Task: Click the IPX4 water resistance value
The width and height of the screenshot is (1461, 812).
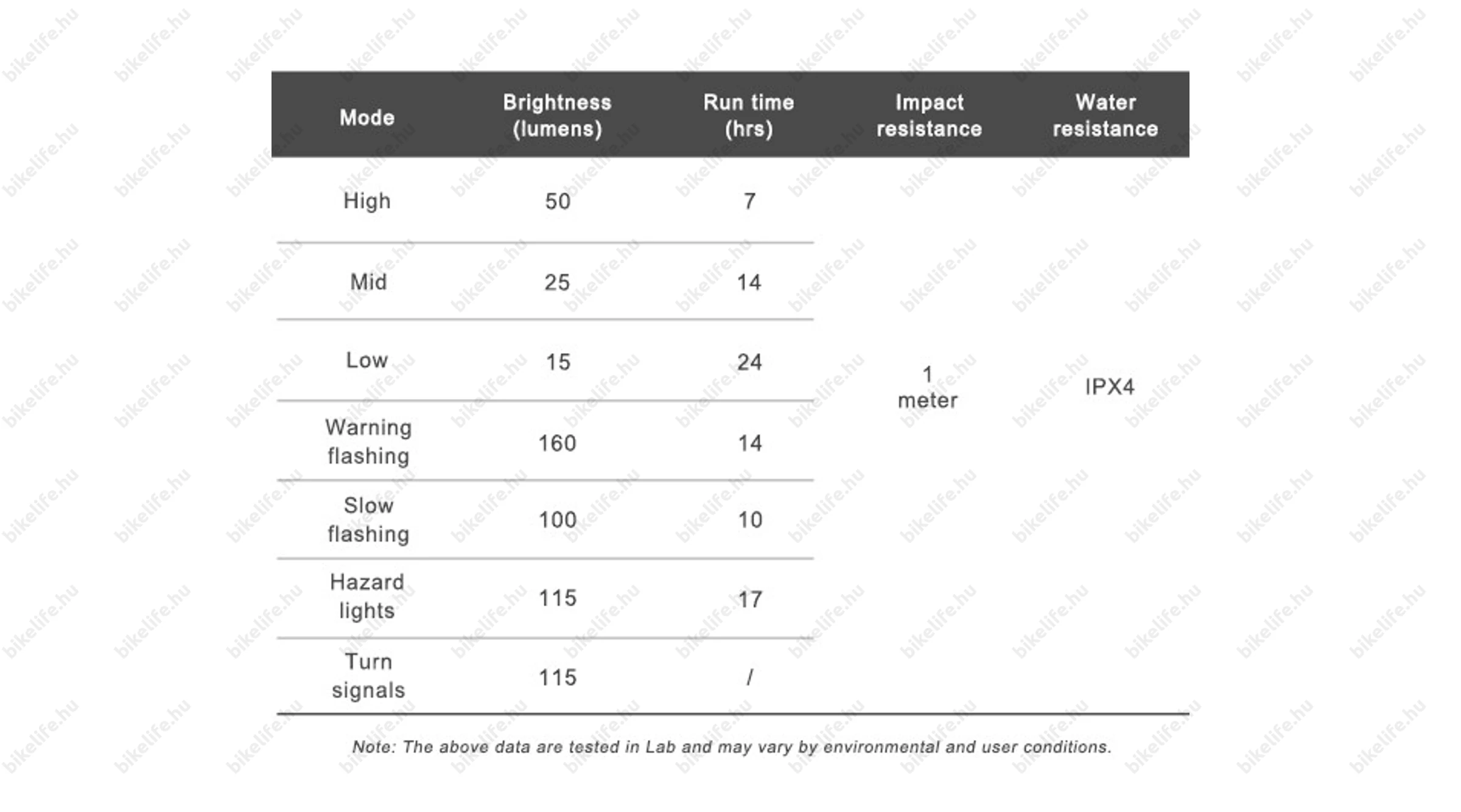Action: [1109, 387]
